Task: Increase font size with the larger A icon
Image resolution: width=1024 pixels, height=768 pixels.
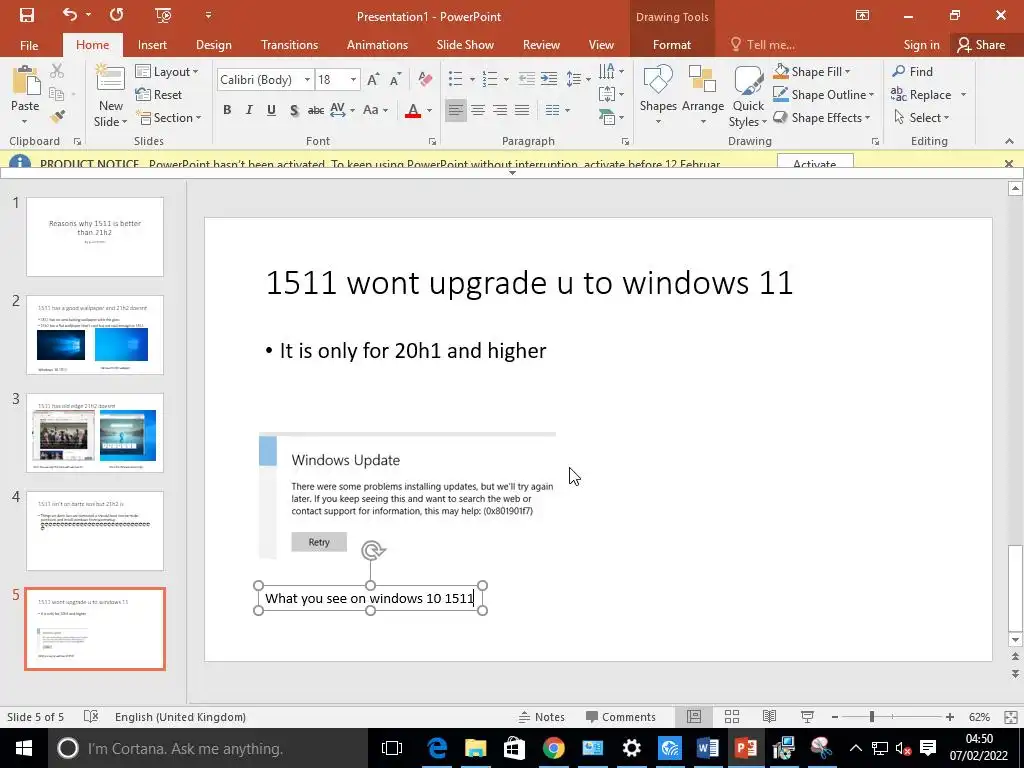Action: [x=373, y=80]
